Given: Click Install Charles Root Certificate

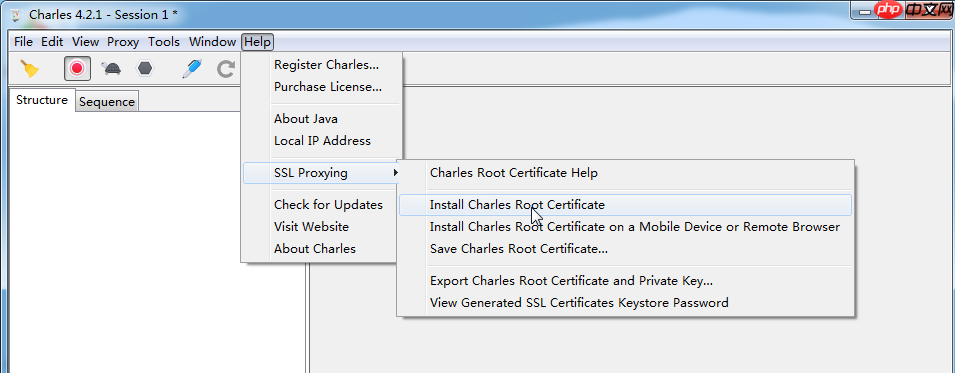Looking at the screenshot, I should coord(626,205).
